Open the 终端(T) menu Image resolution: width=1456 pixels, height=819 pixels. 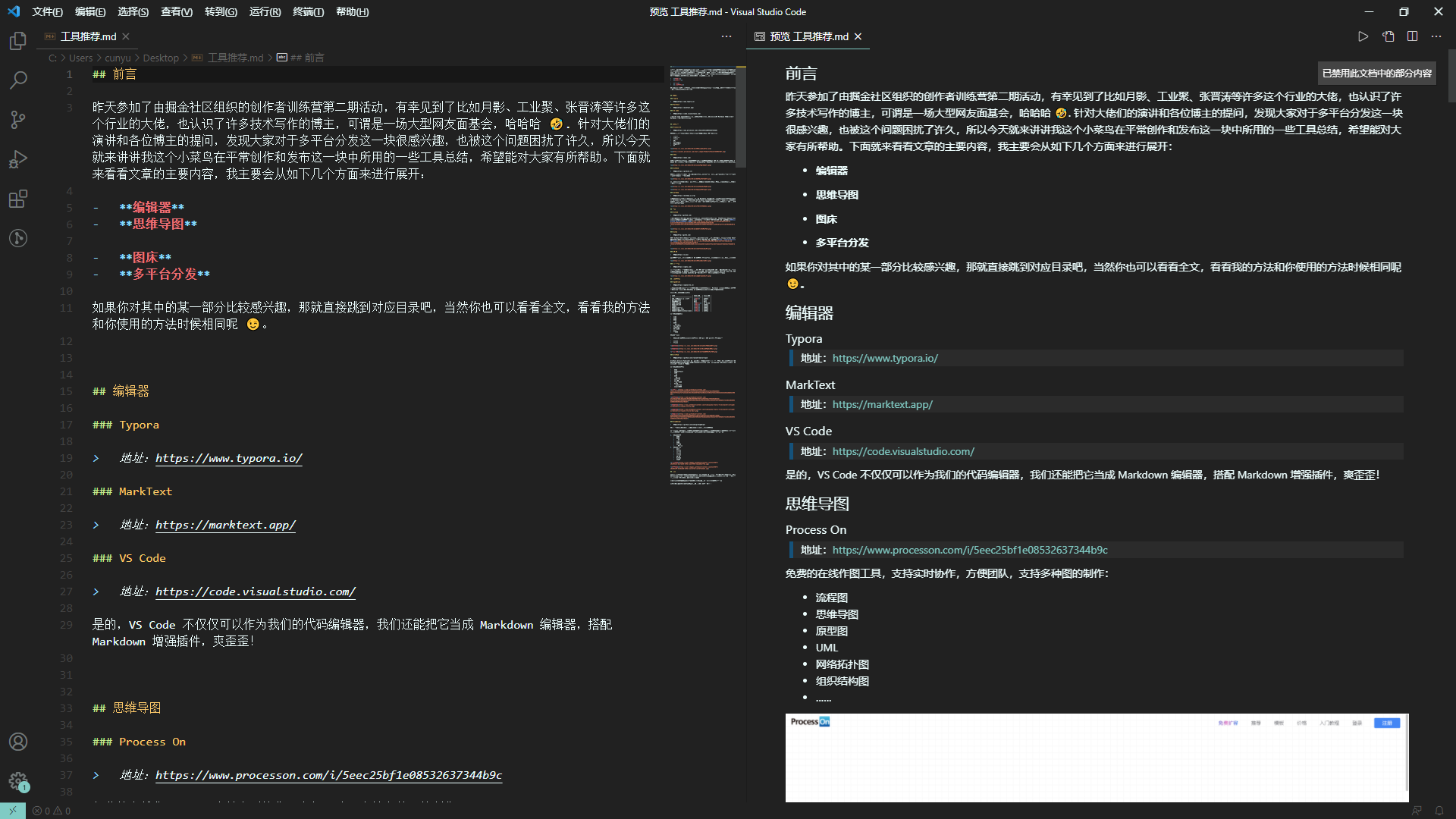[308, 11]
